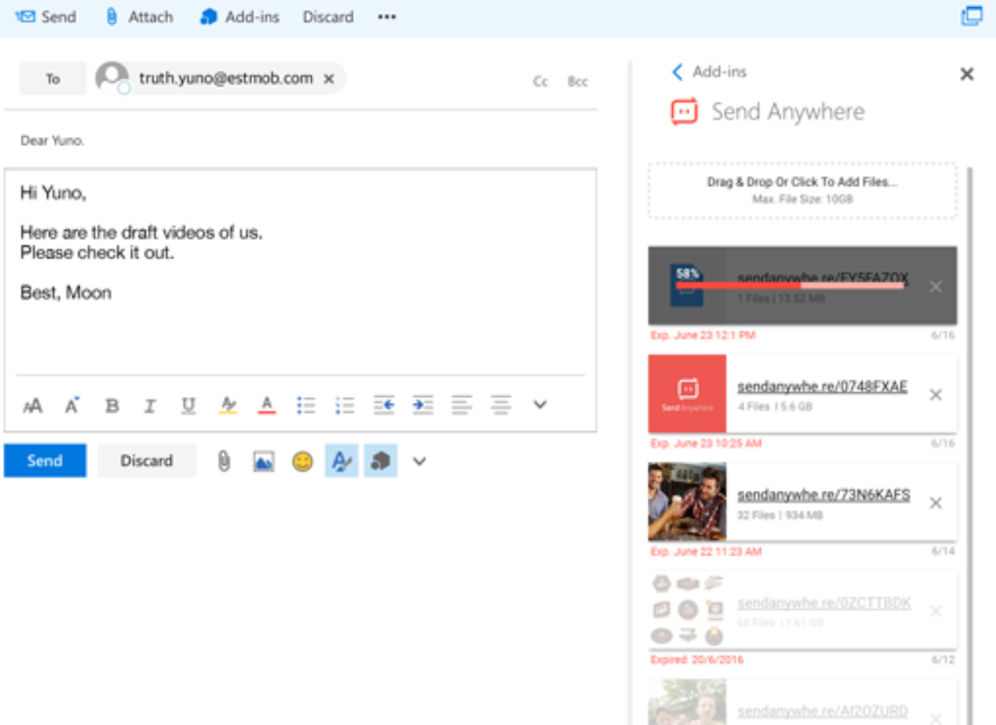Click the paperclip attach icon
The height and width of the screenshot is (725, 996).
point(224,461)
